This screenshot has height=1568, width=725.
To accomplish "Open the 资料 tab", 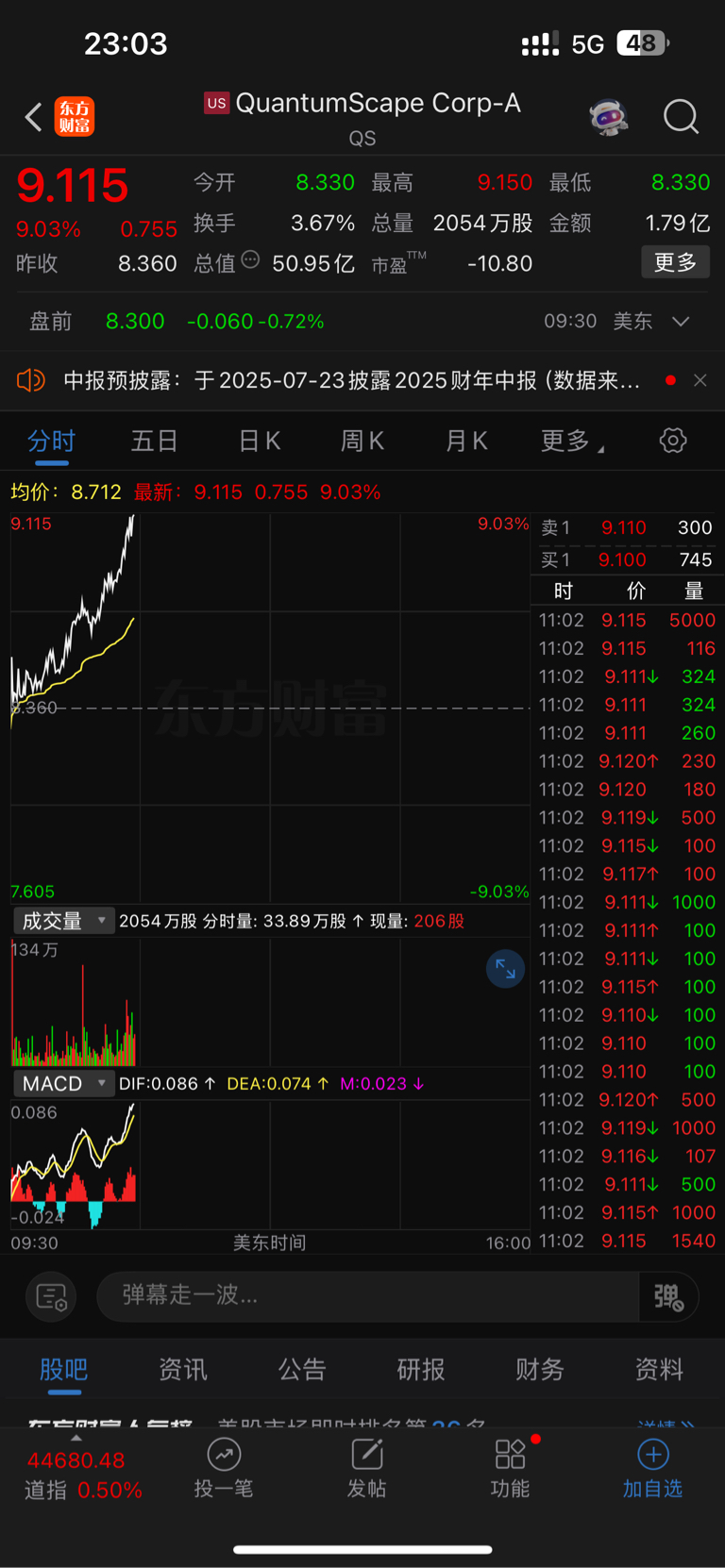I will click(x=659, y=1369).
